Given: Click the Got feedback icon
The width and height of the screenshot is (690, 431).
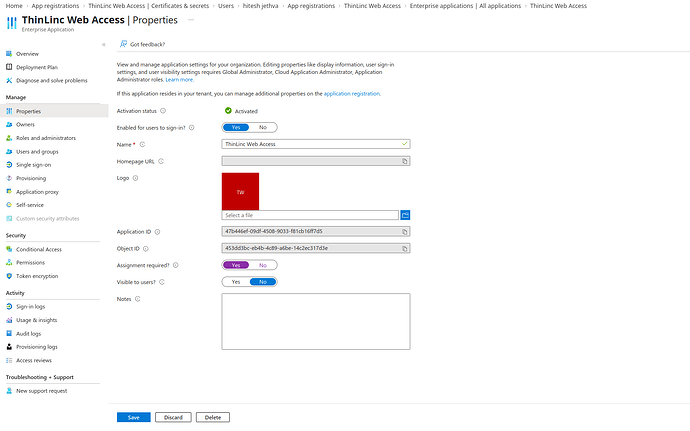Looking at the screenshot, I should click(x=123, y=44).
